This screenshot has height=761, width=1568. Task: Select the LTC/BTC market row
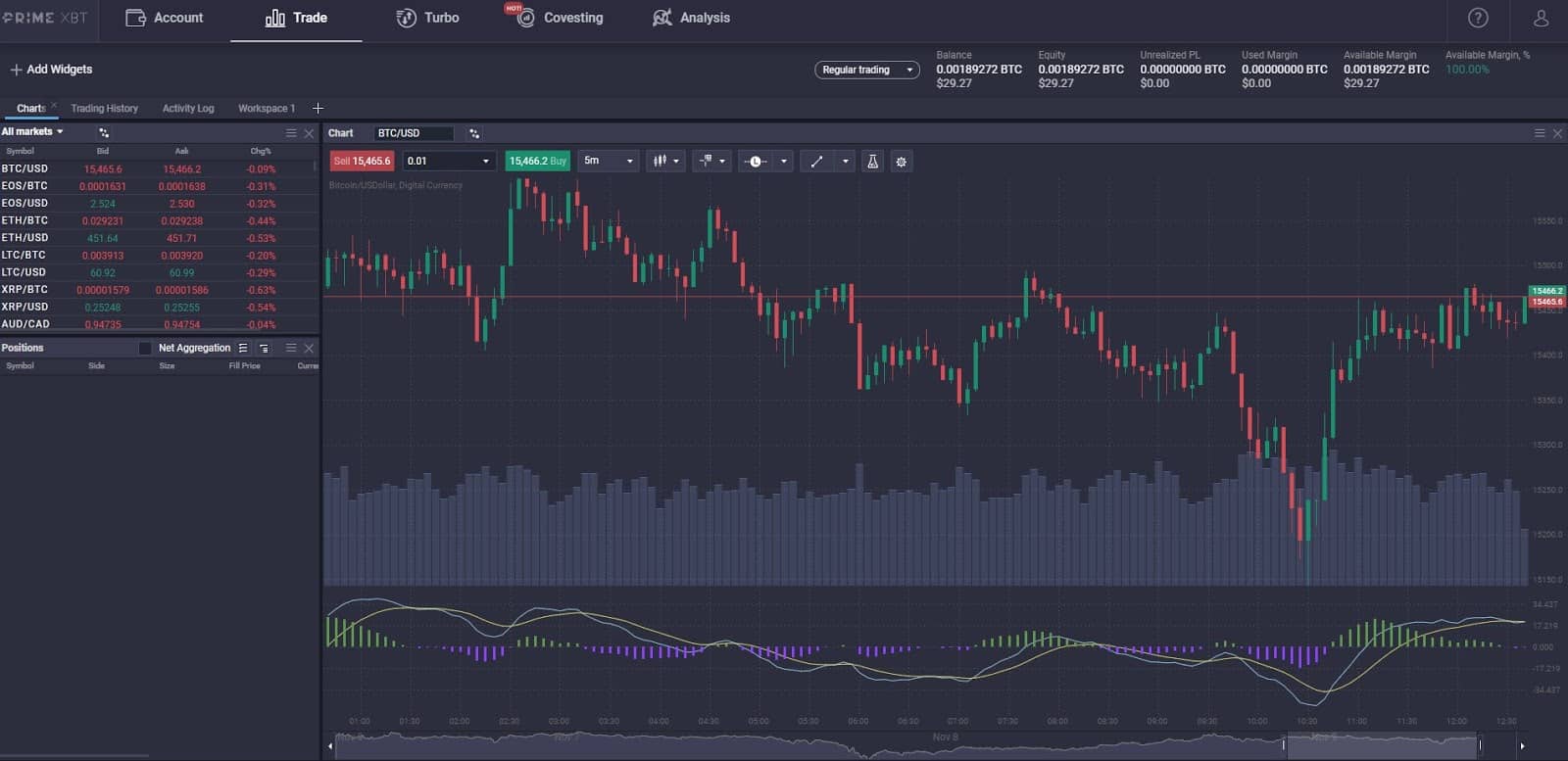pos(159,255)
